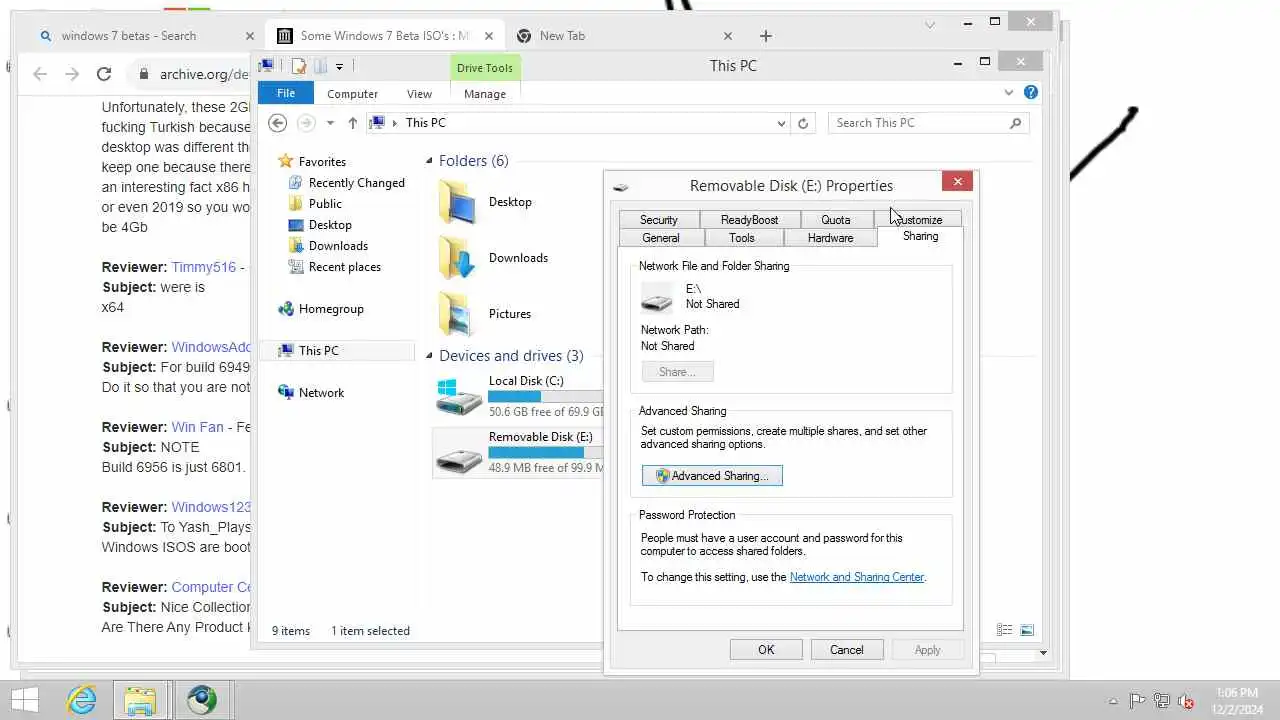Click the Sharing tab

pyautogui.click(x=920, y=236)
